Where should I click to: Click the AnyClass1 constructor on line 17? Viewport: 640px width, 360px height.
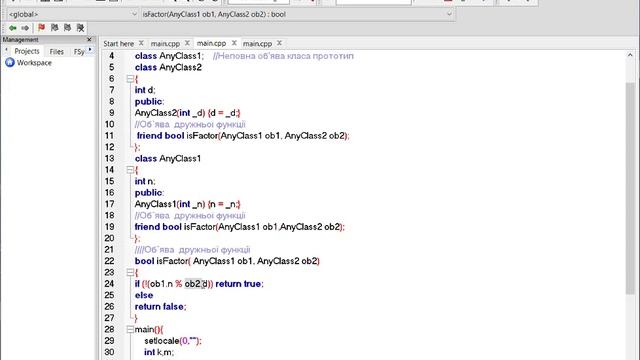pyautogui.click(x=187, y=204)
